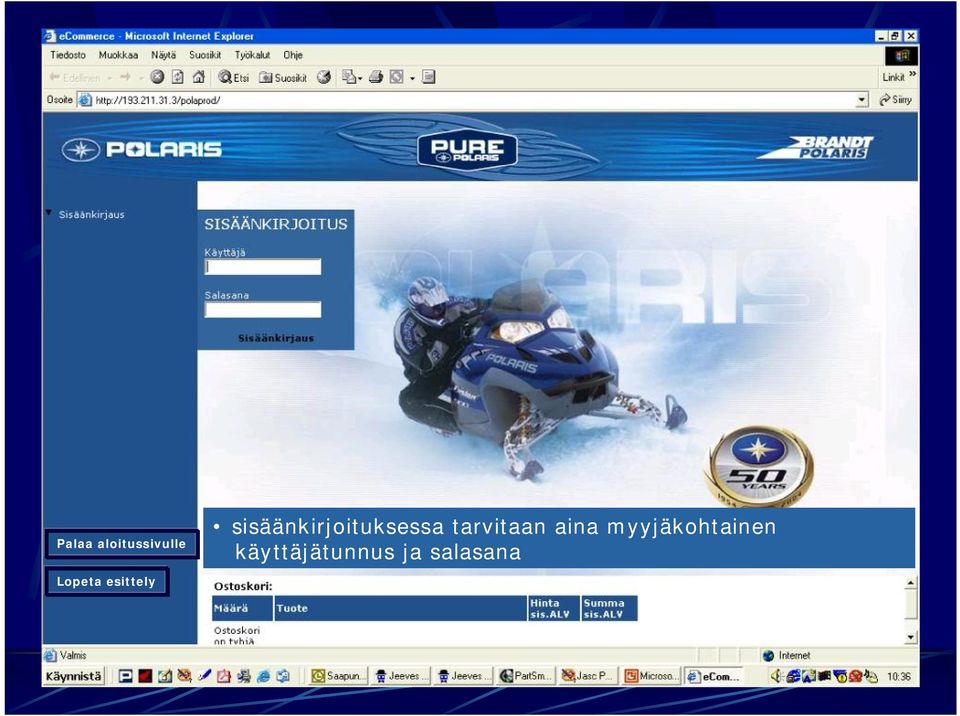Viewport: 960px width, 716px height.
Task: Submit login with the Sisäänkirjaus button
Action: pyautogui.click(x=276, y=338)
